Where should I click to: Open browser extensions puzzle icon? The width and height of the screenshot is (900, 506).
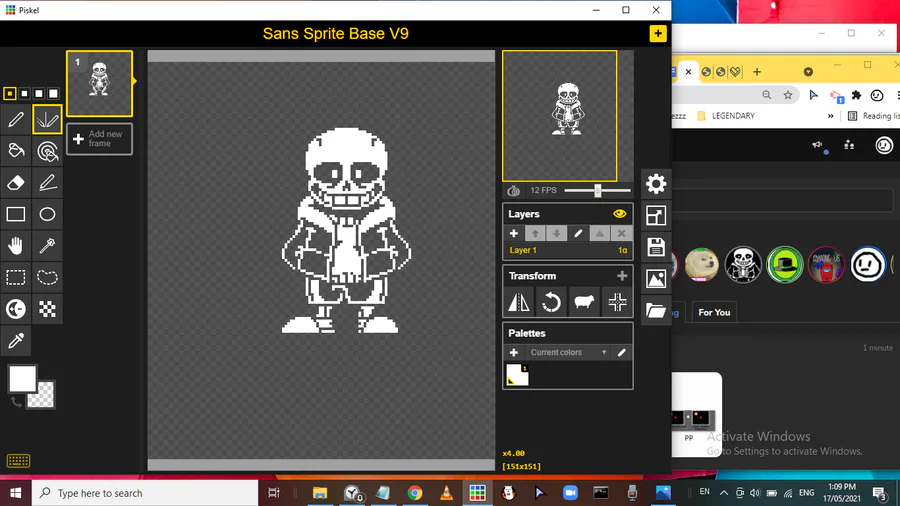click(x=856, y=95)
